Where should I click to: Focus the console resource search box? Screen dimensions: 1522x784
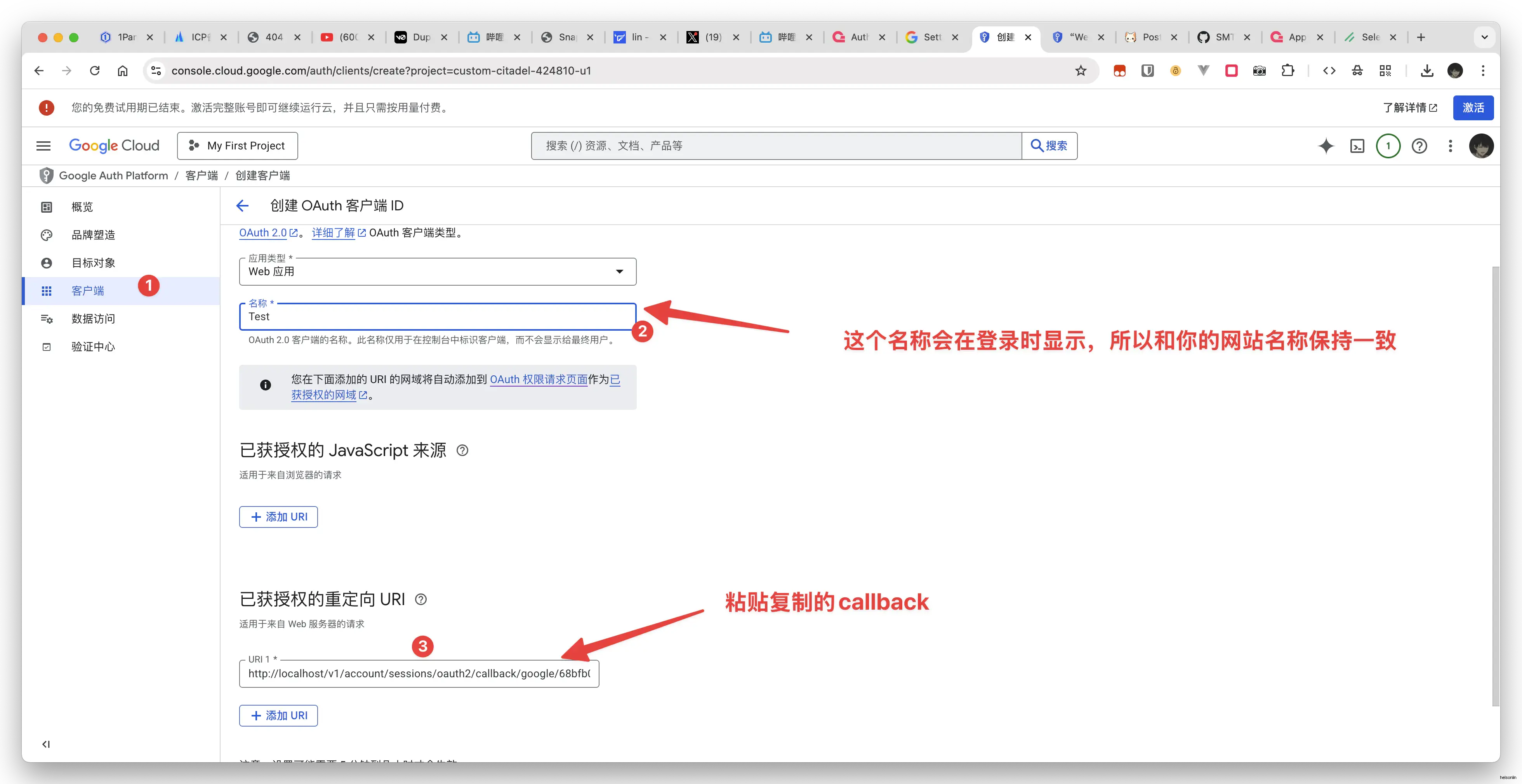(777, 146)
